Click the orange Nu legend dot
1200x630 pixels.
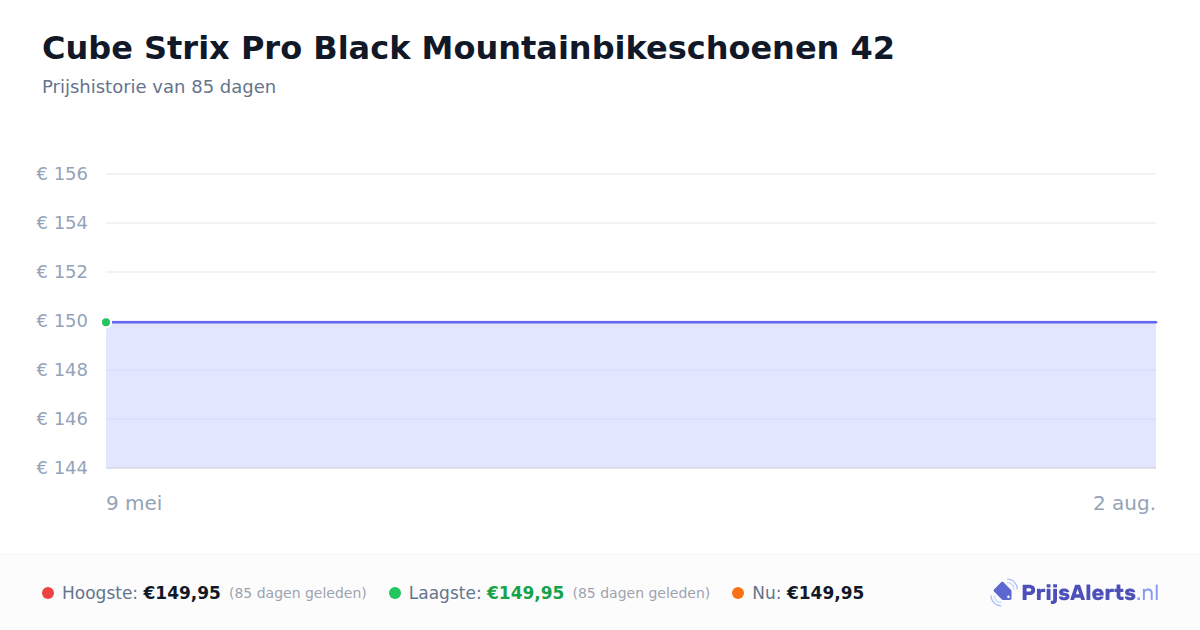point(738,593)
